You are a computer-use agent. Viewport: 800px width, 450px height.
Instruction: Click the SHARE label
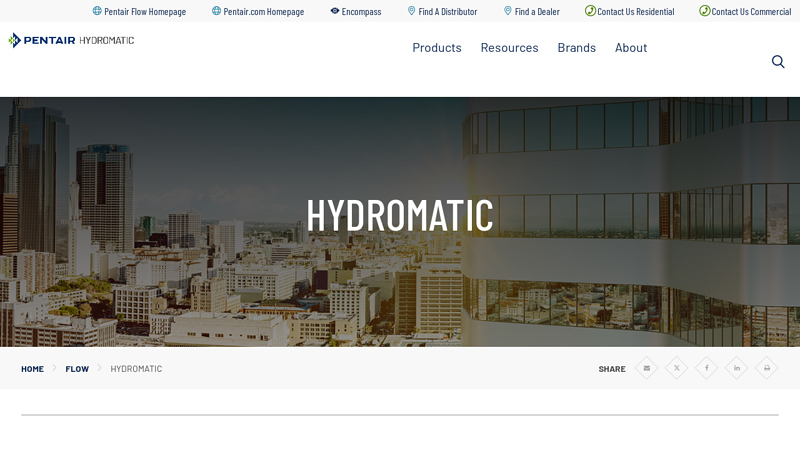(x=612, y=369)
